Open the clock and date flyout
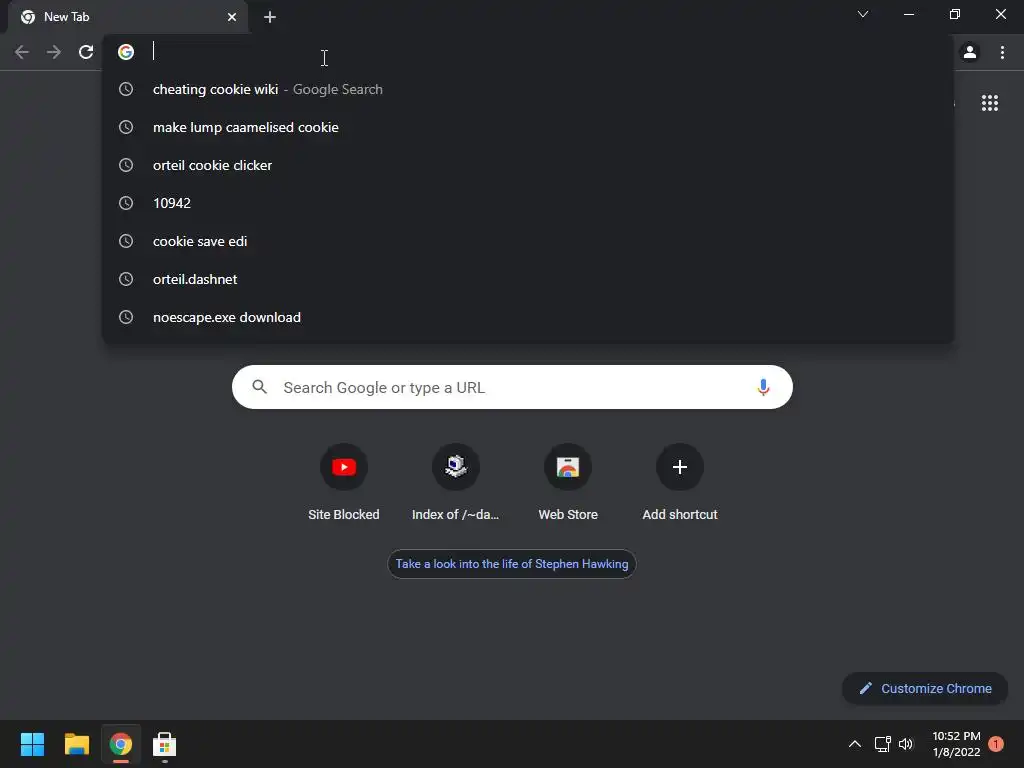1024x768 pixels. coord(956,744)
